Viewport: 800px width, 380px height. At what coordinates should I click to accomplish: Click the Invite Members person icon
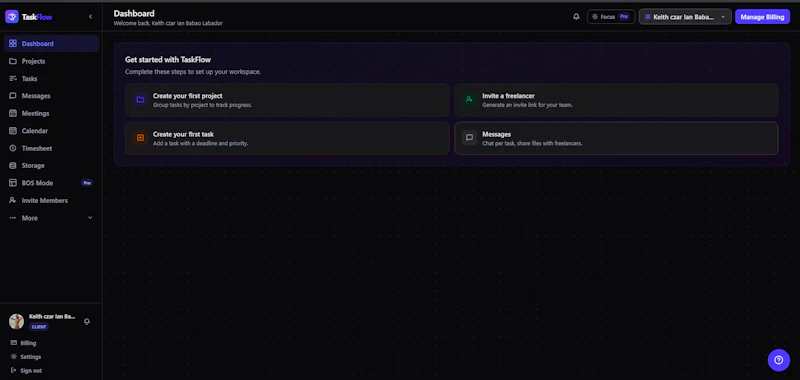click(x=13, y=200)
